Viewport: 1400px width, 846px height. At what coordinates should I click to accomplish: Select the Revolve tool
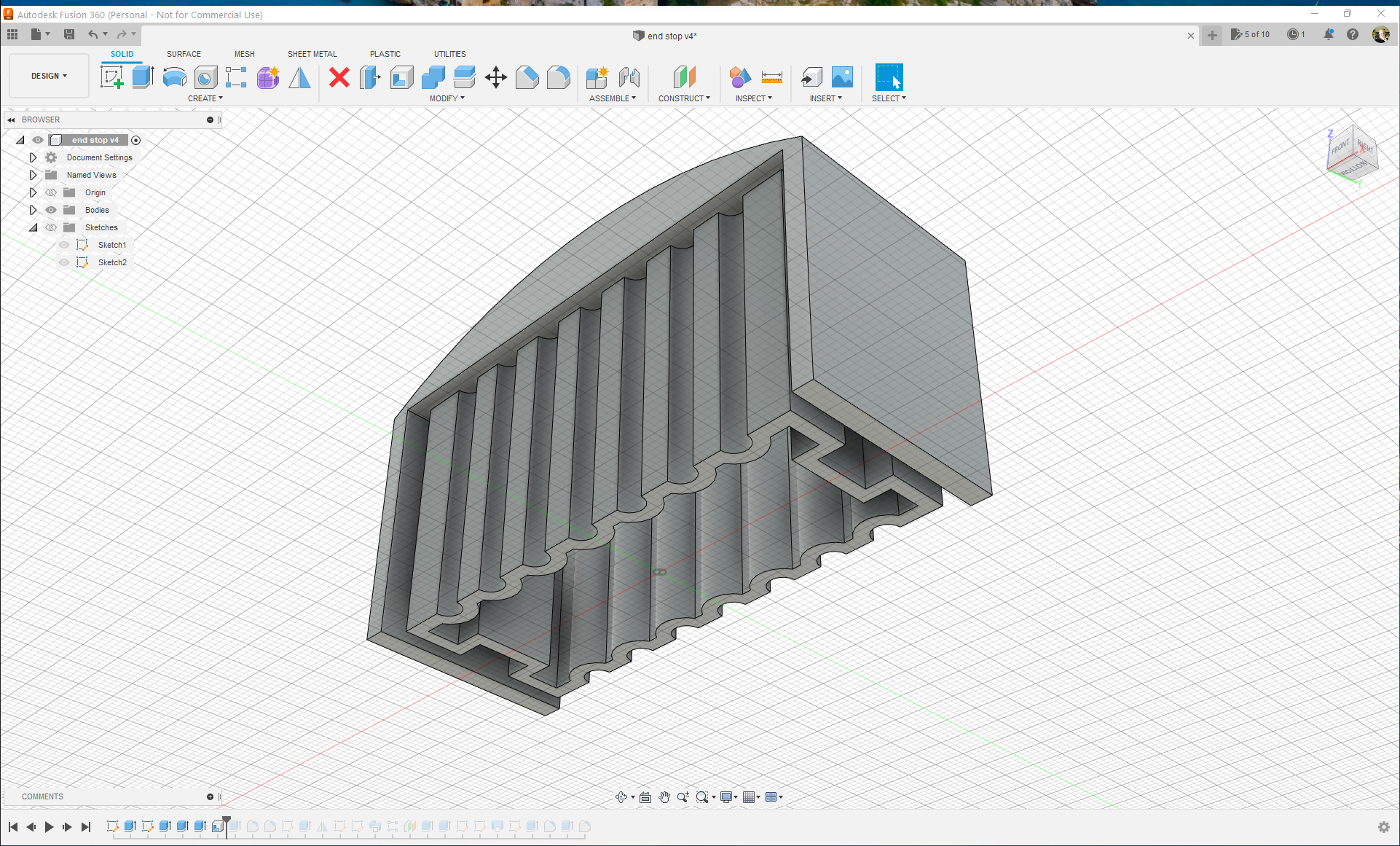tap(174, 77)
